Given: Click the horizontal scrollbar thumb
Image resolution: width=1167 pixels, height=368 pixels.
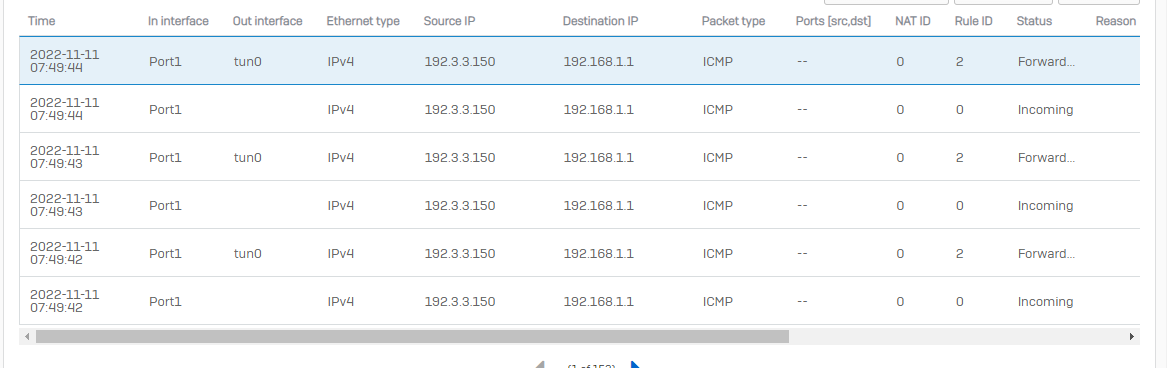Looking at the screenshot, I should 412,337.
